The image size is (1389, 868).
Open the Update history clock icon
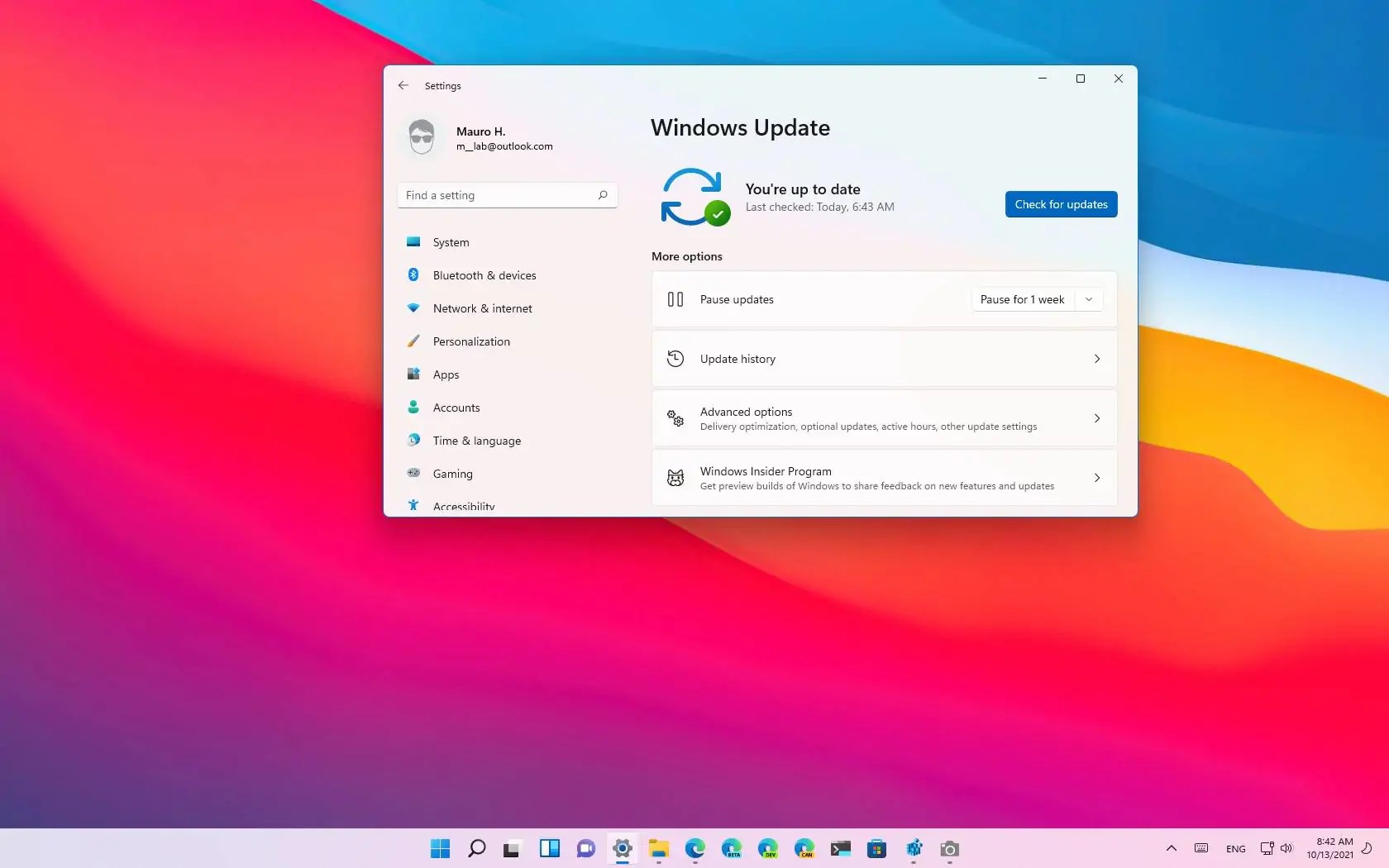pyautogui.click(x=675, y=359)
